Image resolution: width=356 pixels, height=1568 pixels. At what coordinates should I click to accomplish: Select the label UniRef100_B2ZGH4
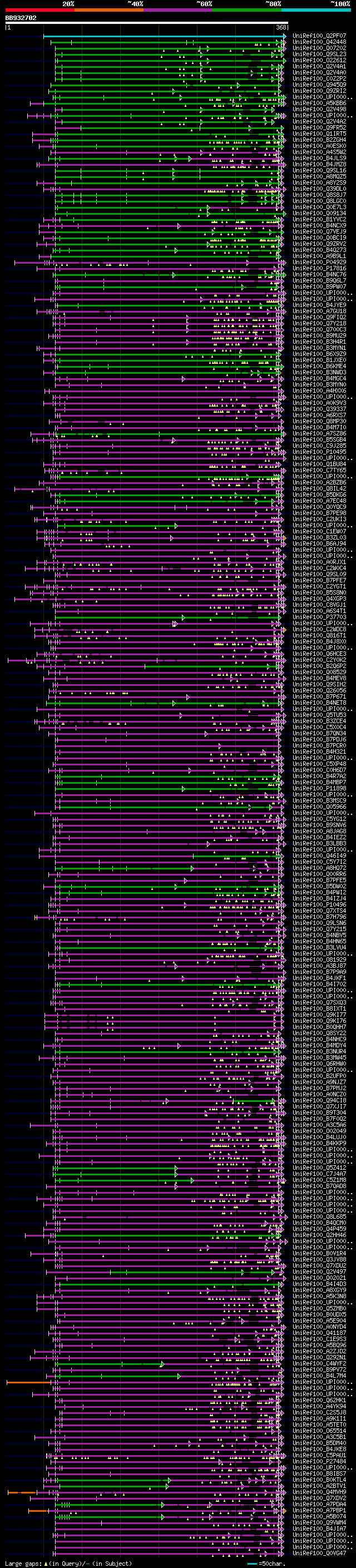319,140
